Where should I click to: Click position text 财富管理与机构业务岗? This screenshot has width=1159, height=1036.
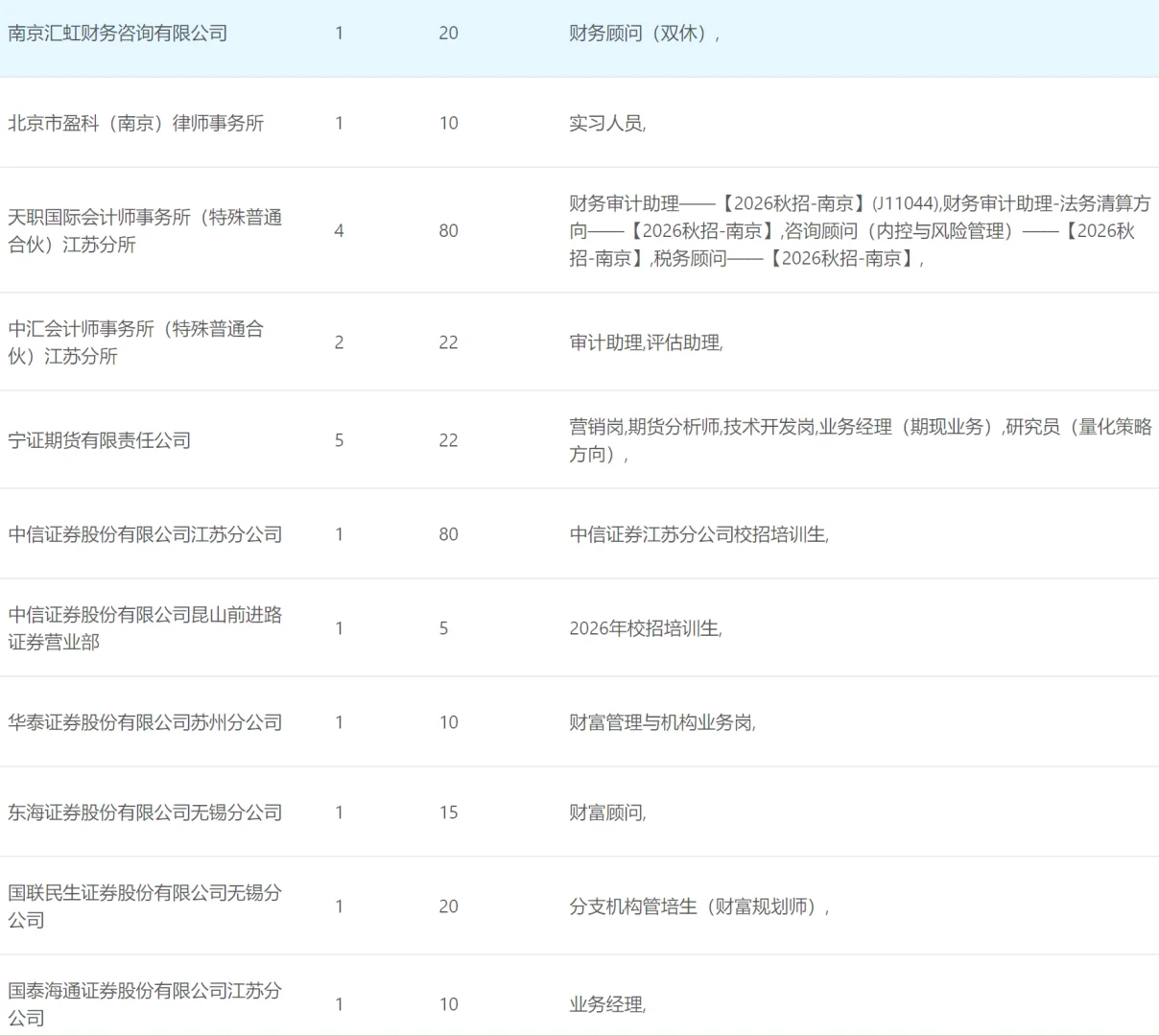662,722
